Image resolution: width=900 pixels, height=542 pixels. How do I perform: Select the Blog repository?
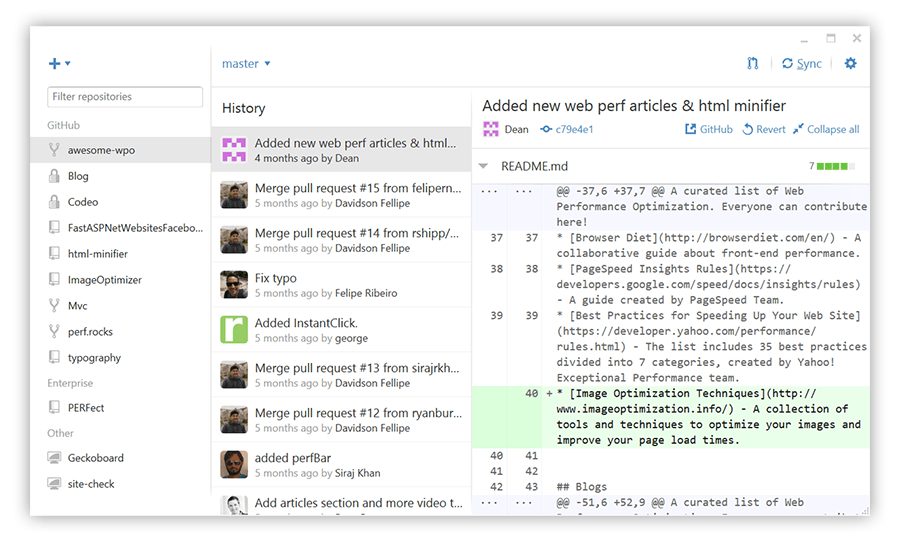(121, 176)
